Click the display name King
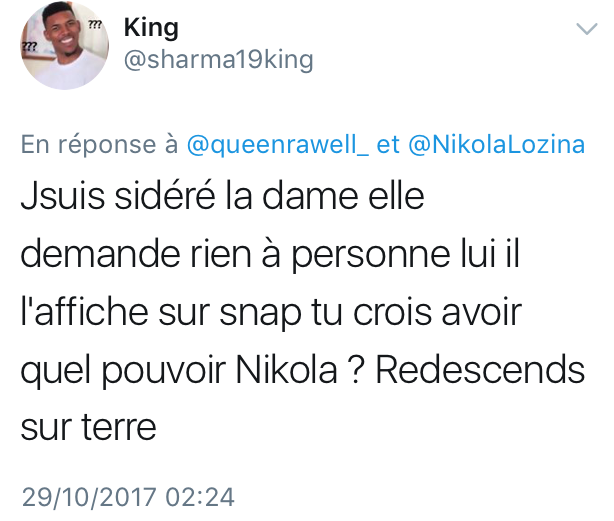The image size is (614, 521). pyautogui.click(x=151, y=29)
